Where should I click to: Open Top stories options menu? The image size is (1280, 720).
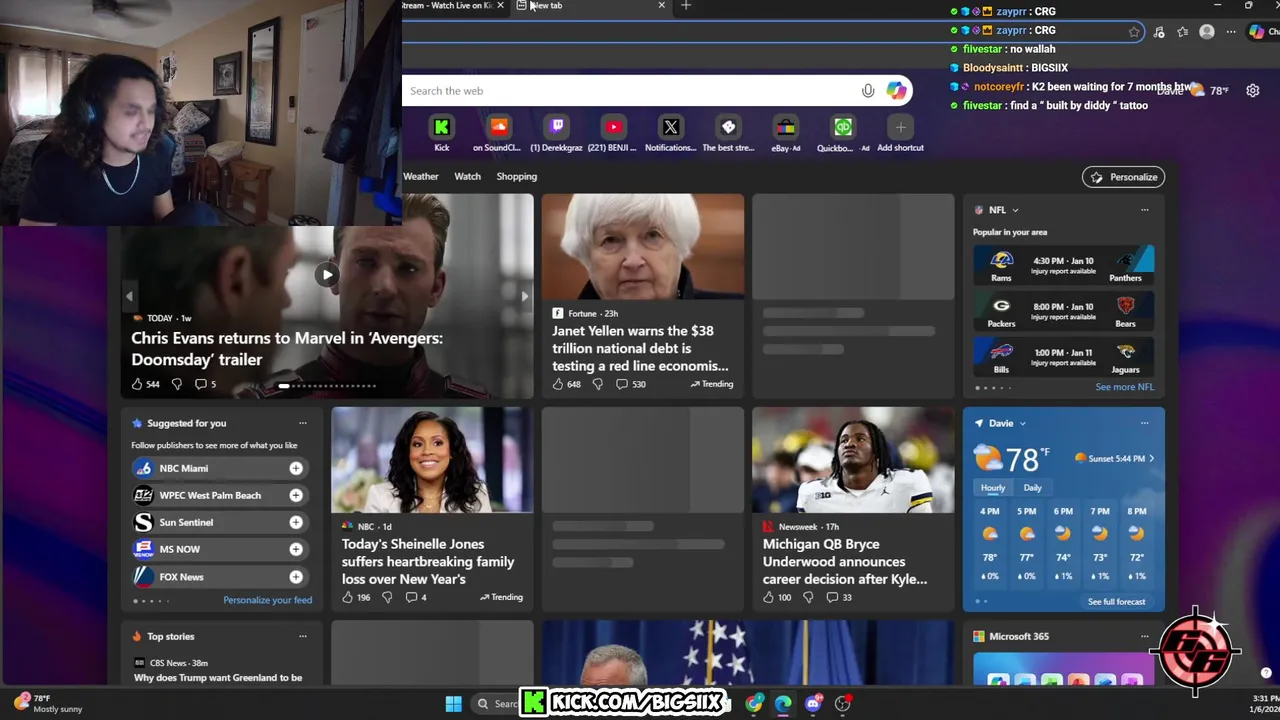(302, 636)
